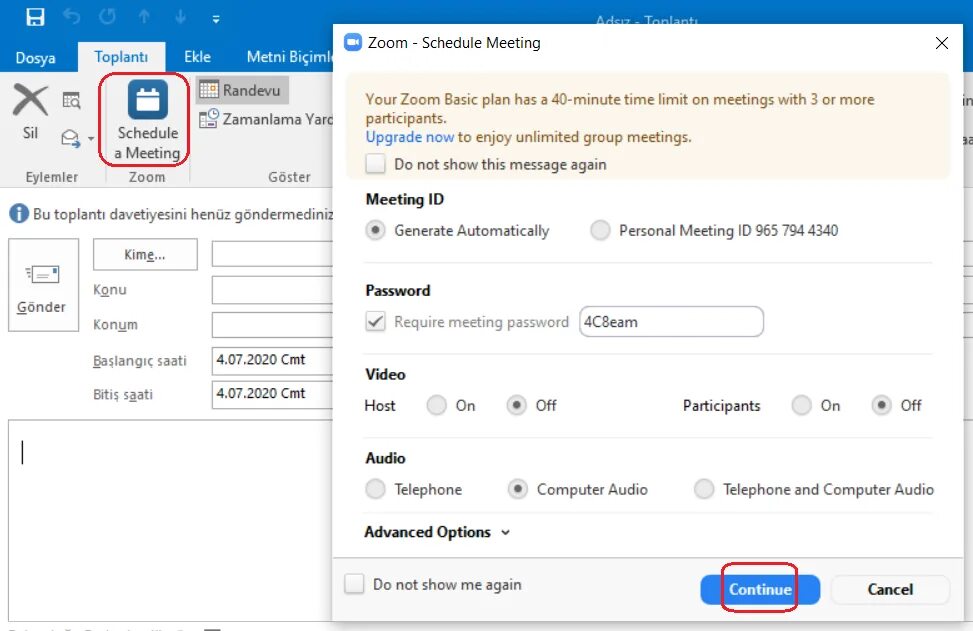Click the Bitiş saati date field
The image size is (973, 631).
click(272, 395)
